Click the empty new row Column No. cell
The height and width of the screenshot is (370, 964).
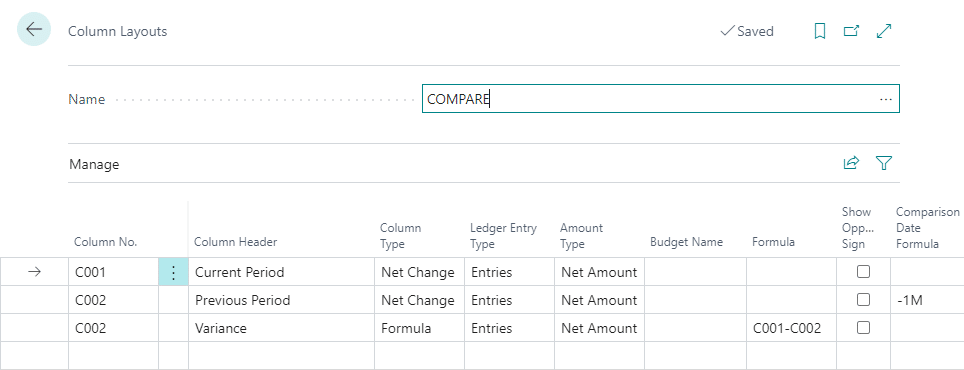(114, 356)
